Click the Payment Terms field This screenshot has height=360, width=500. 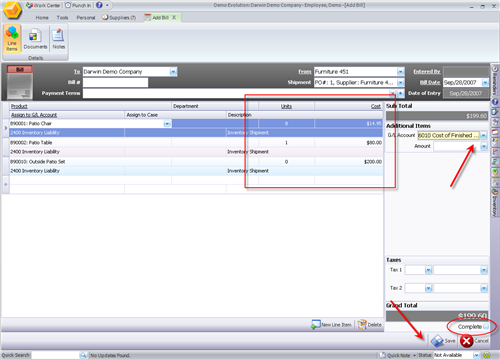(236, 93)
